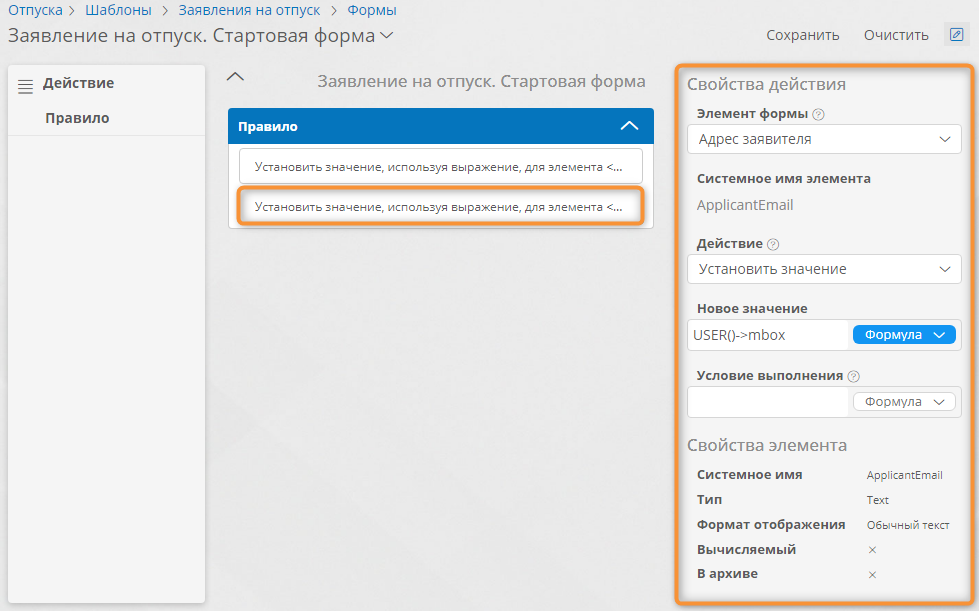Screen dimensions: 979x611
Task: Click the cross mark next to В архиве
Action: click(872, 575)
